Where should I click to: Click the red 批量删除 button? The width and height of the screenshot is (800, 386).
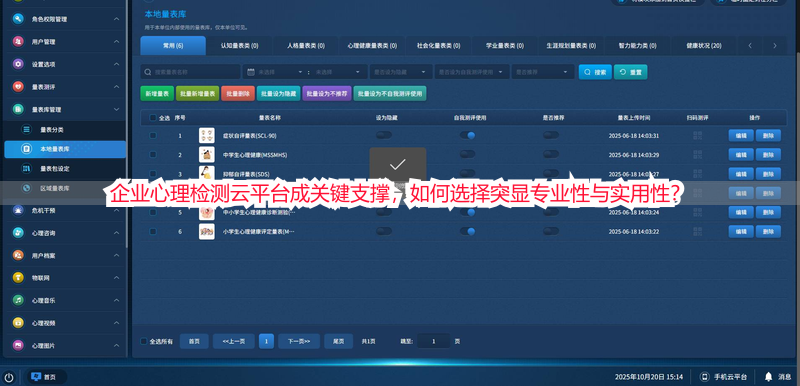(x=238, y=93)
